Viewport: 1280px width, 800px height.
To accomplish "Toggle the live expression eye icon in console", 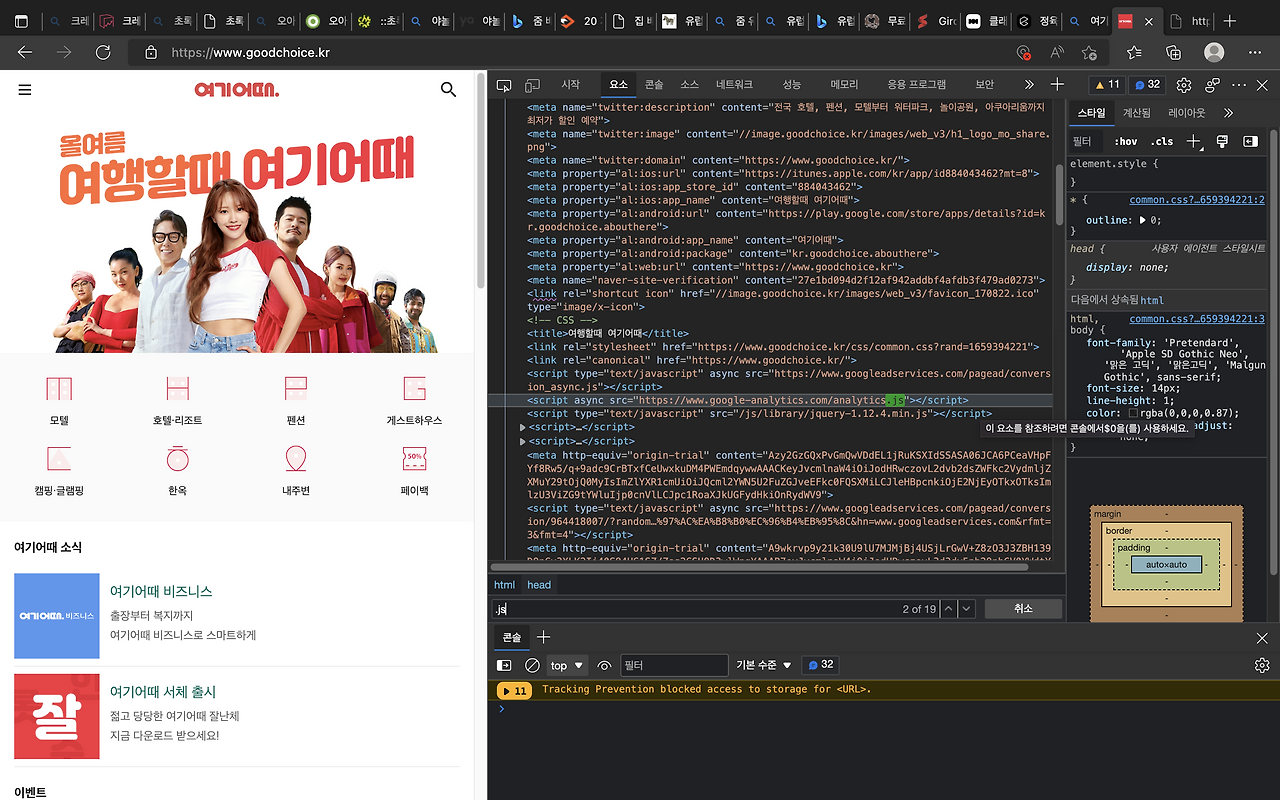I will point(607,664).
